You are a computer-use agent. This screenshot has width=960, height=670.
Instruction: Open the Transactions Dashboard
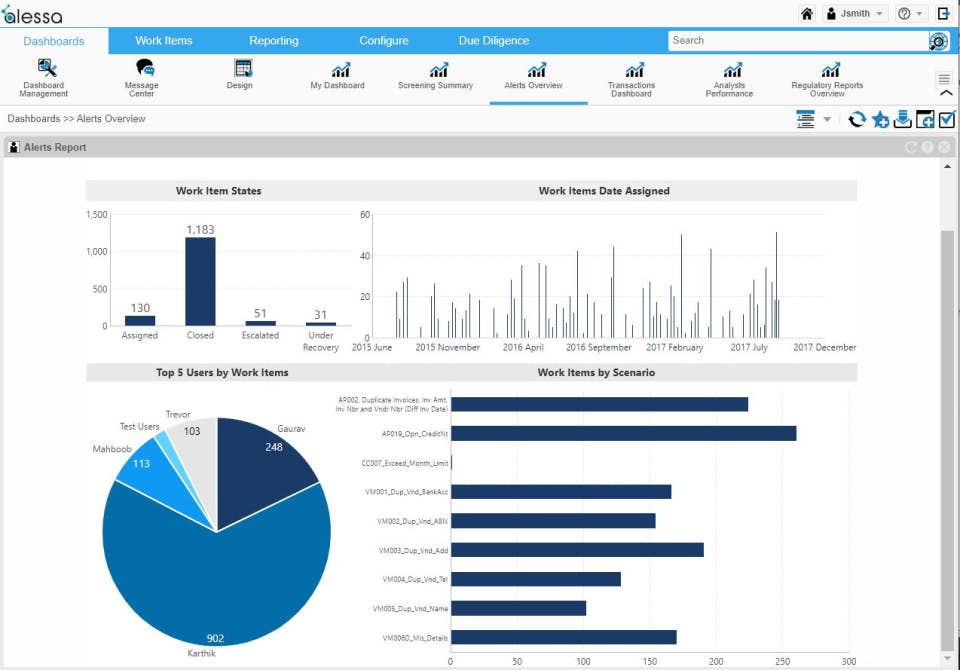click(x=631, y=79)
